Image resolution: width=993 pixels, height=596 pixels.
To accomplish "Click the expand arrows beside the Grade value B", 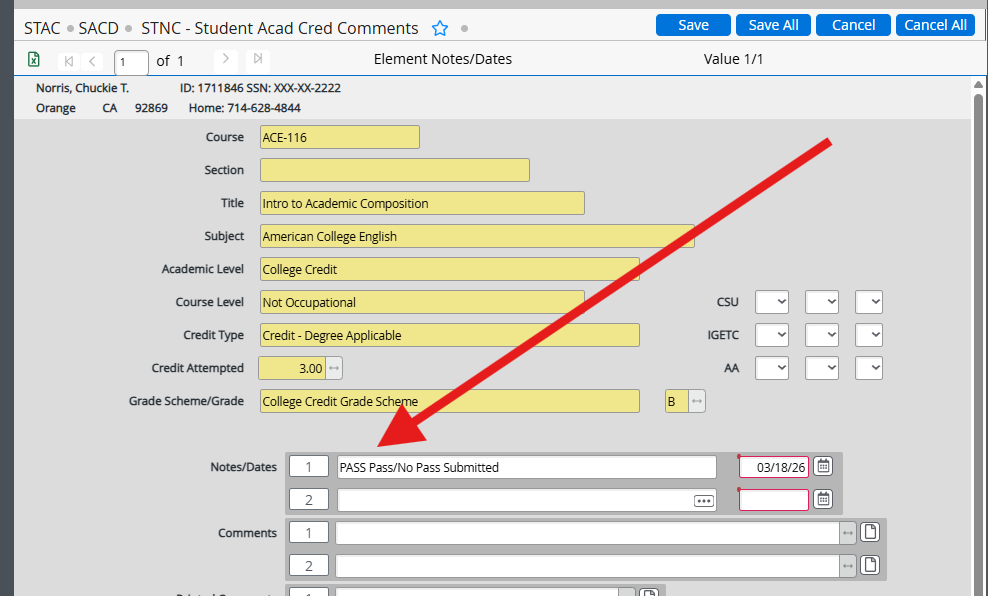I will point(695,400).
